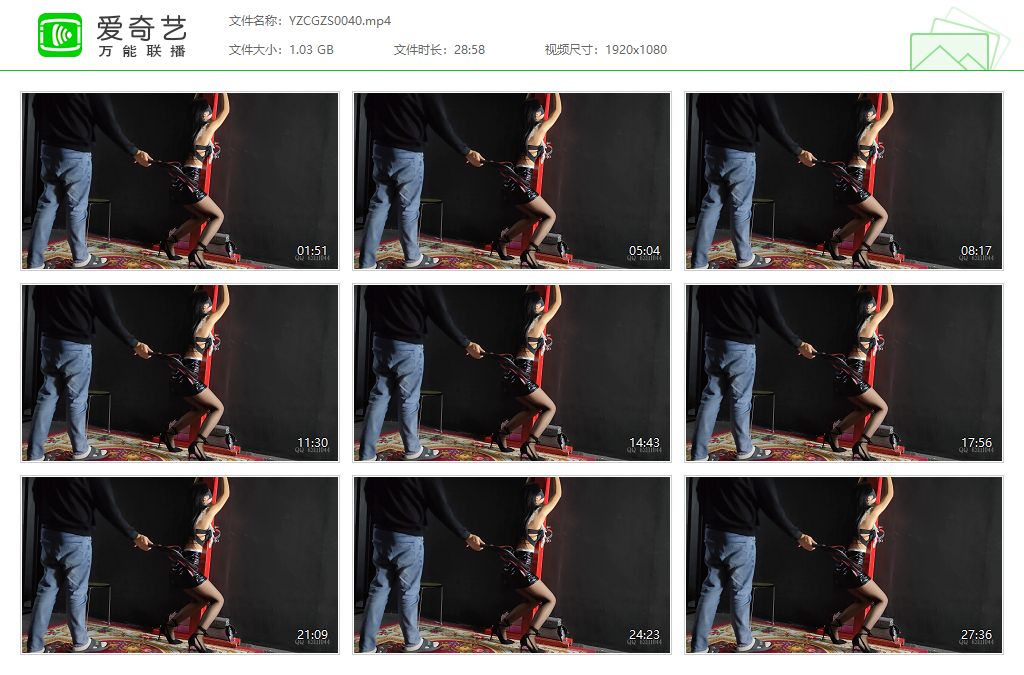Open the frame captured at 08:17

coord(843,181)
